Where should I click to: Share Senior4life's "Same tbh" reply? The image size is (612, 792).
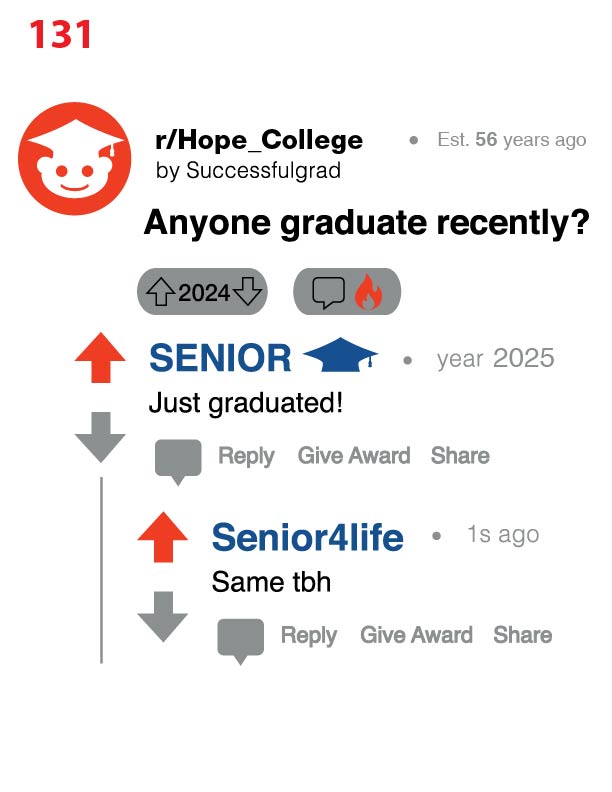pos(522,635)
